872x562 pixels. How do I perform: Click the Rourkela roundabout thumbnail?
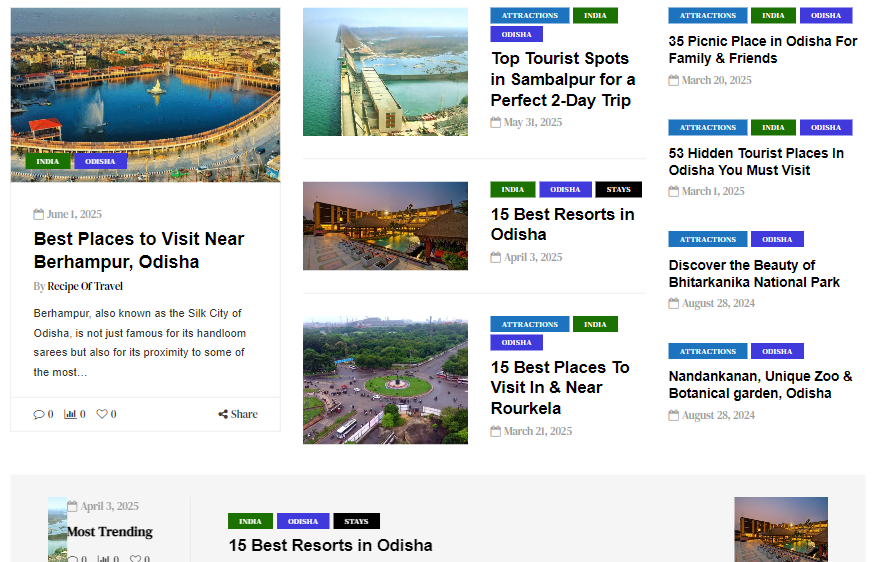tap(385, 380)
